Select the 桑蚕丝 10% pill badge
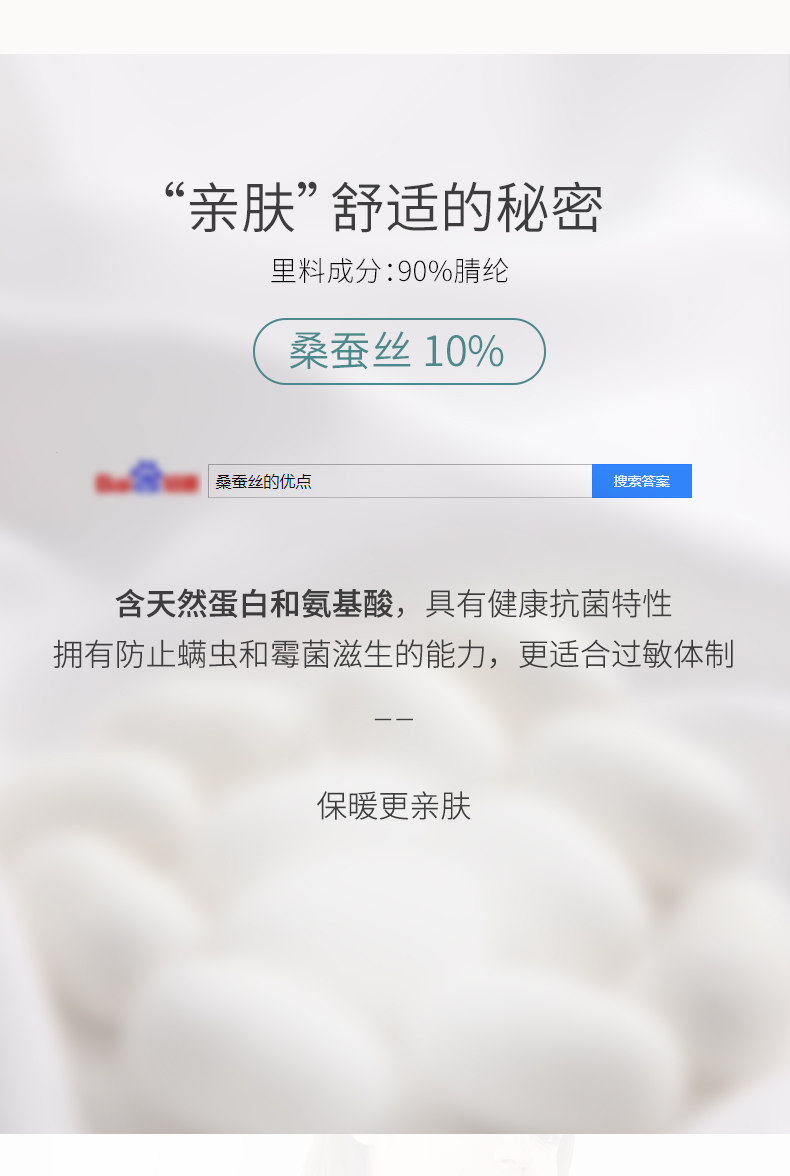This screenshot has height=1176, width=790. pyautogui.click(x=399, y=351)
